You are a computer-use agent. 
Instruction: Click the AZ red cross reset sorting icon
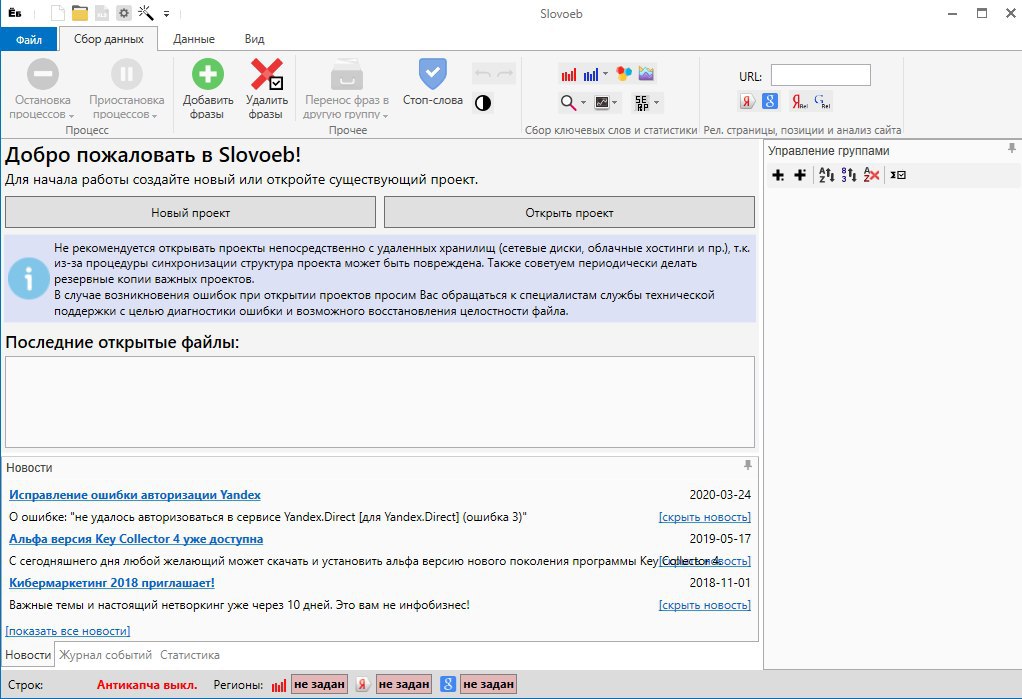(x=871, y=175)
